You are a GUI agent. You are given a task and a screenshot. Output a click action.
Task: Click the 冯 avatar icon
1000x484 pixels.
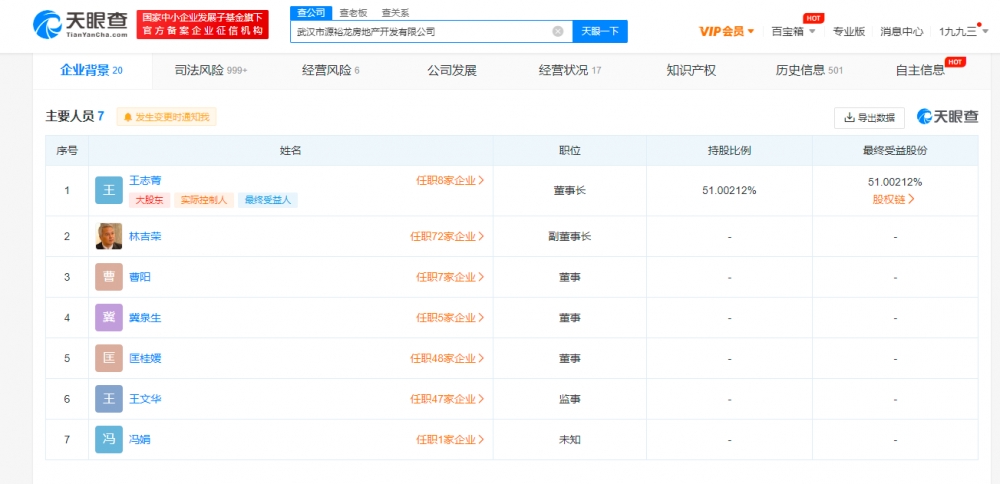108,439
